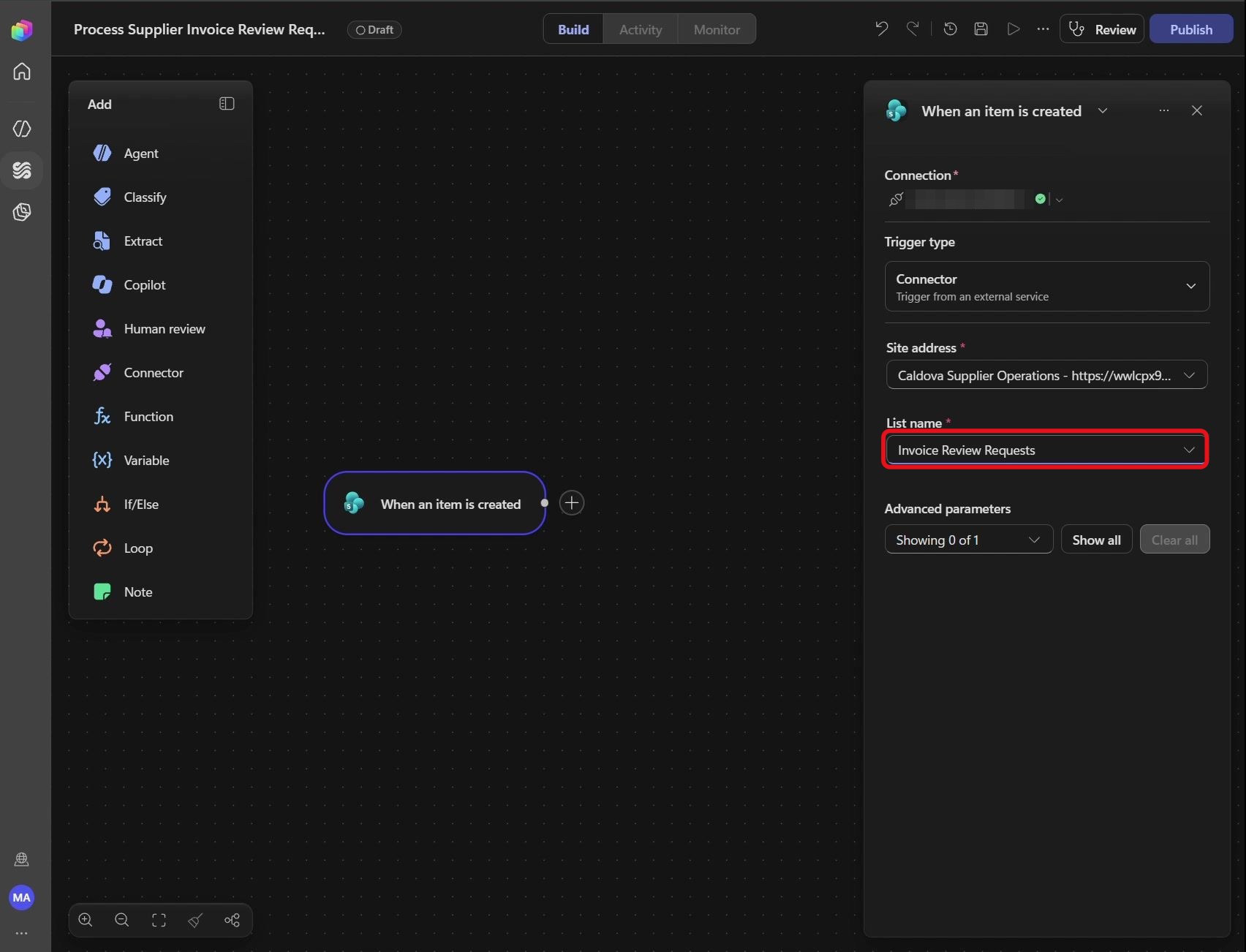Click the auto-layout icon in canvas toolbar
The height and width of the screenshot is (952, 1246).
pyautogui.click(x=232, y=920)
